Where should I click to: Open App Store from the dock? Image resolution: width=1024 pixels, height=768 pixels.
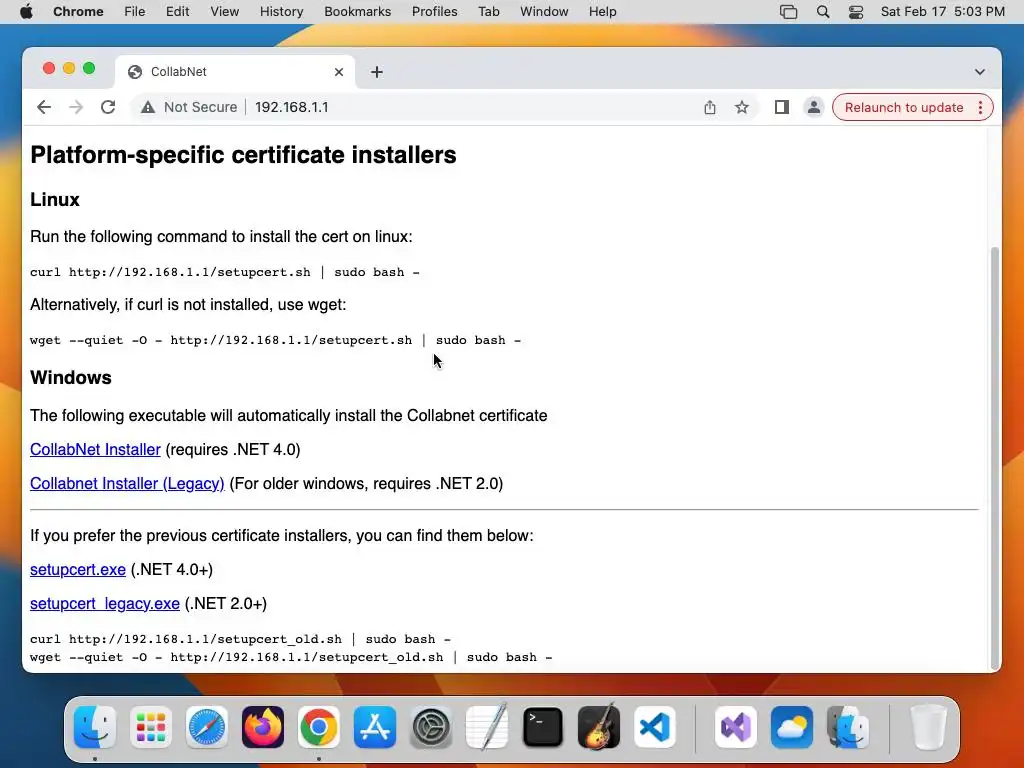pos(375,727)
